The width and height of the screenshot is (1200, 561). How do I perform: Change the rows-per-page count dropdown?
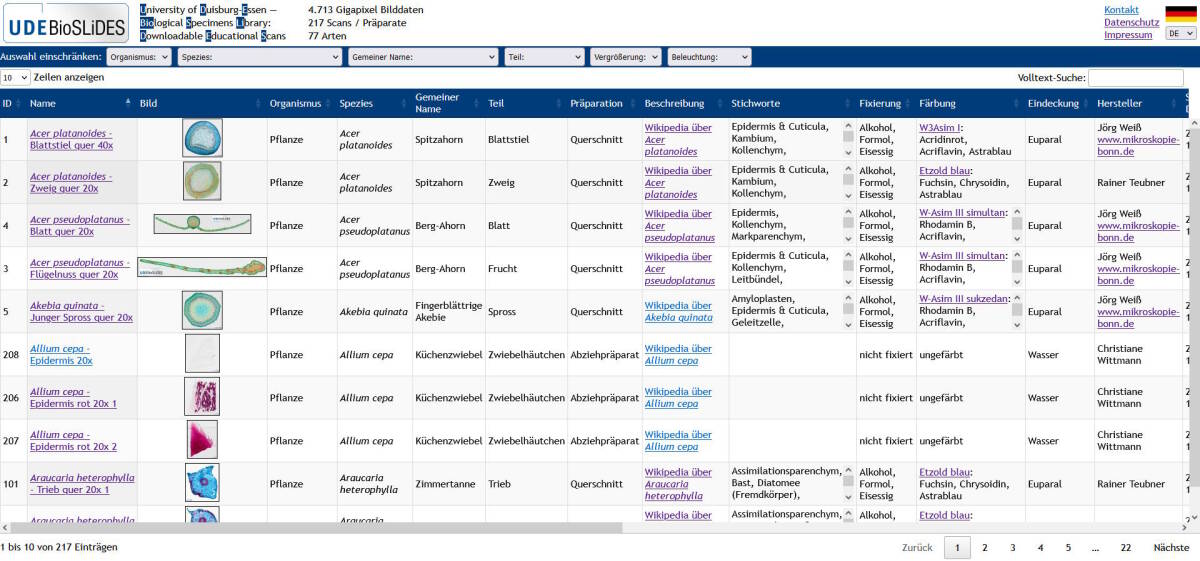pos(16,77)
